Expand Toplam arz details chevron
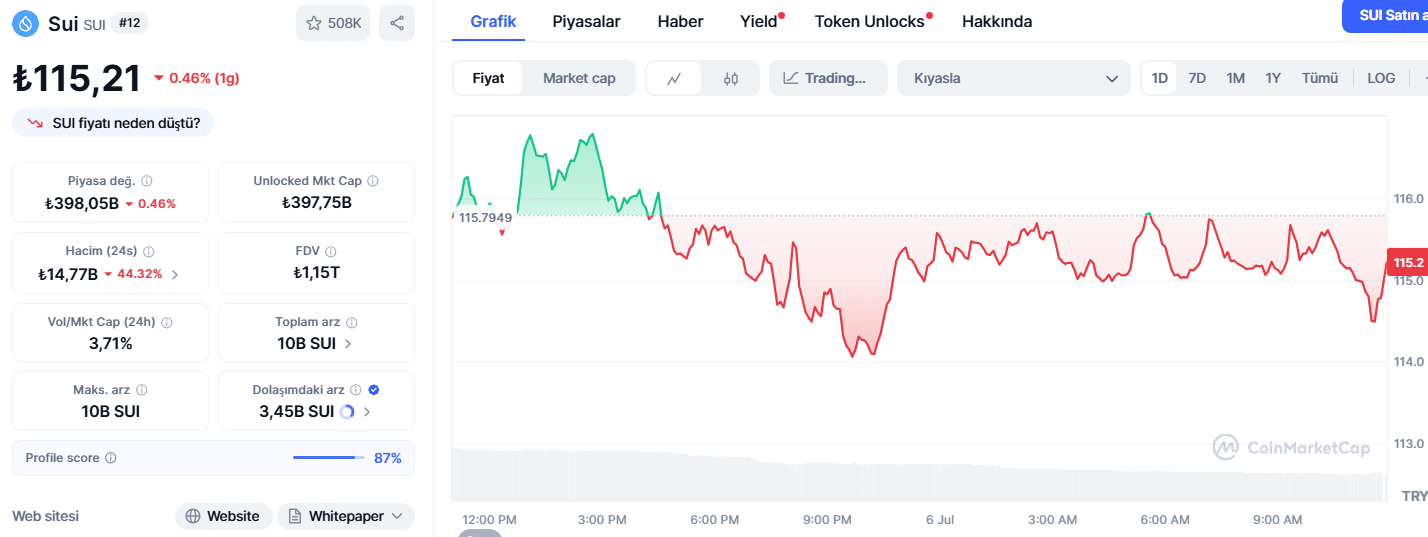Viewport: 1428px width, 537px height. (348, 343)
